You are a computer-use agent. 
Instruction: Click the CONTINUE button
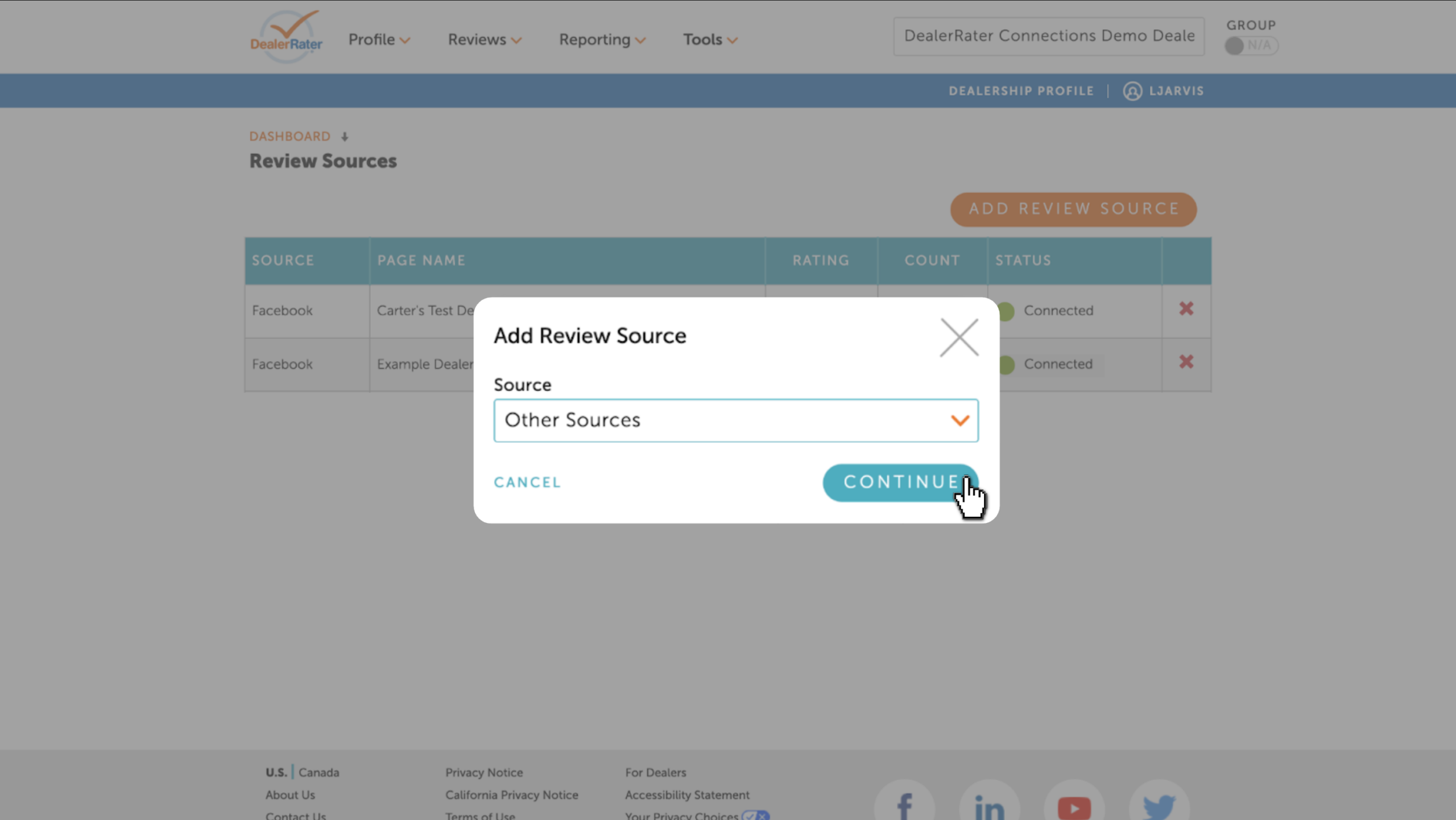pos(900,483)
